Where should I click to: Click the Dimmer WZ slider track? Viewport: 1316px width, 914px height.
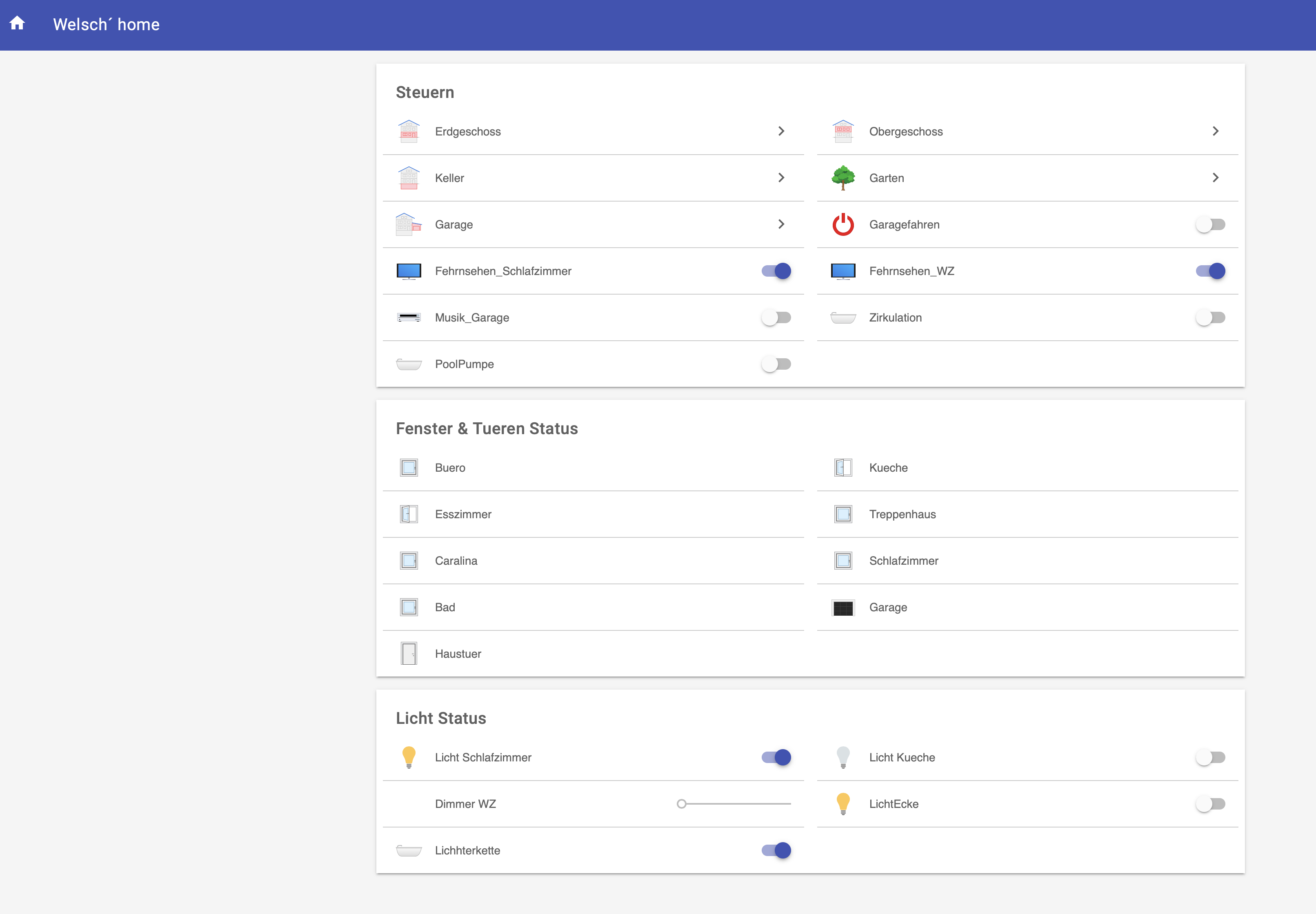click(x=736, y=804)
